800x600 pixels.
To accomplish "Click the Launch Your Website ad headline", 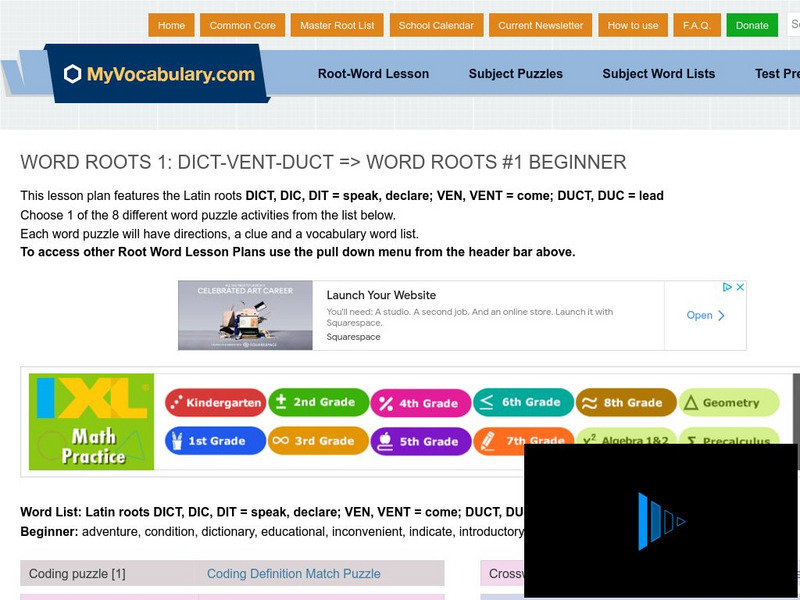I will tap(381, 295).
